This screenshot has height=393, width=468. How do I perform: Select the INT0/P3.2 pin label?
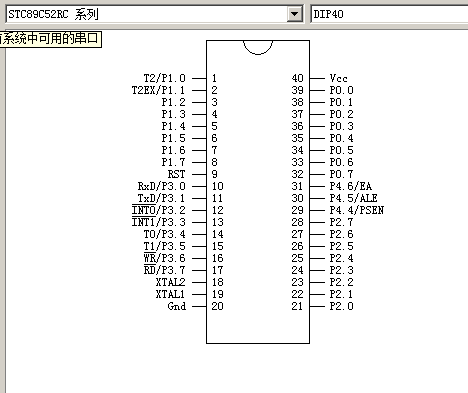(158, 210)
